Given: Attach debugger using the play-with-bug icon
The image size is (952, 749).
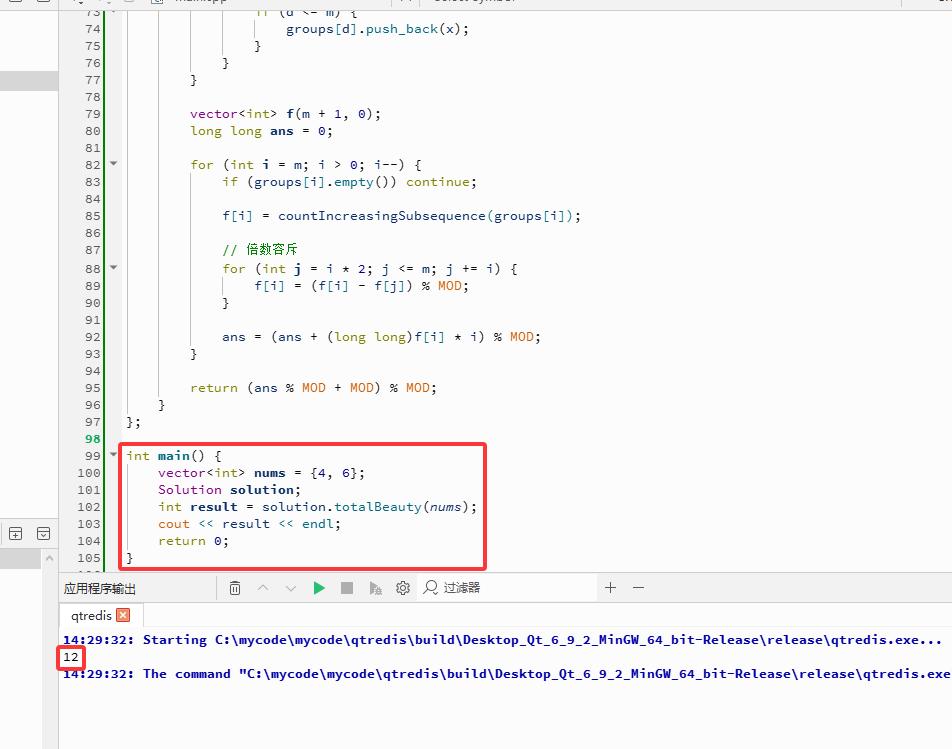Looking at the screenshot, I should pos(375,588).
